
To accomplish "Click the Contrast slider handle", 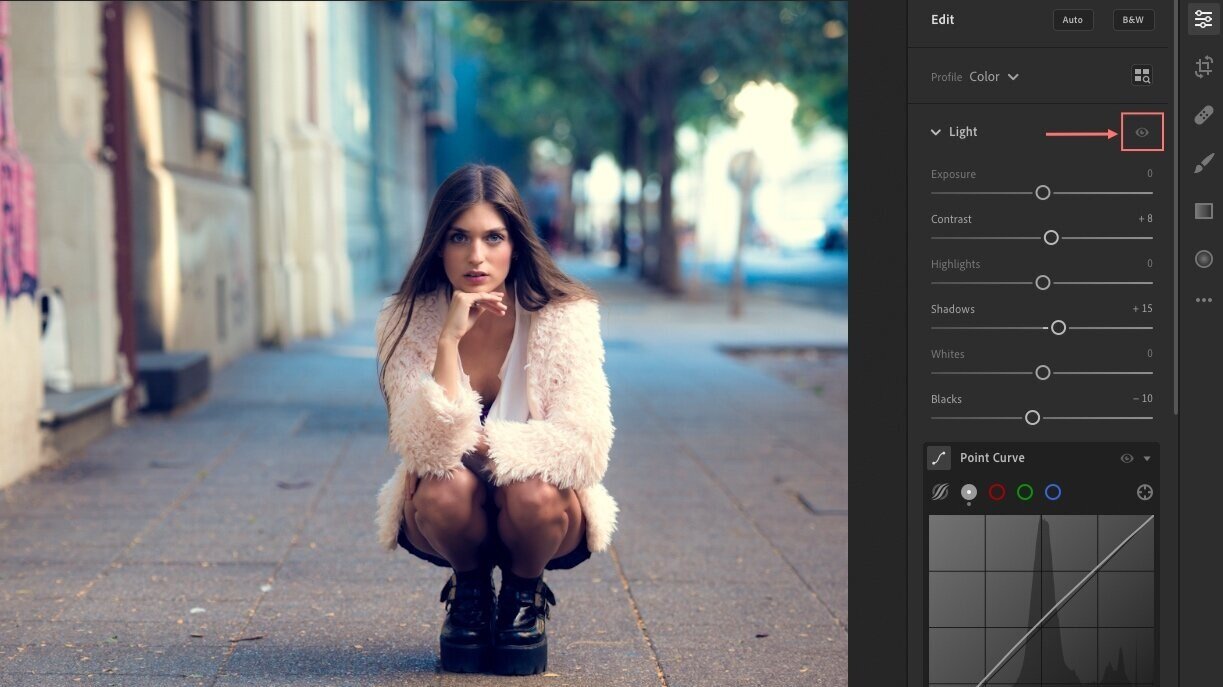I will click(1051, 238).
